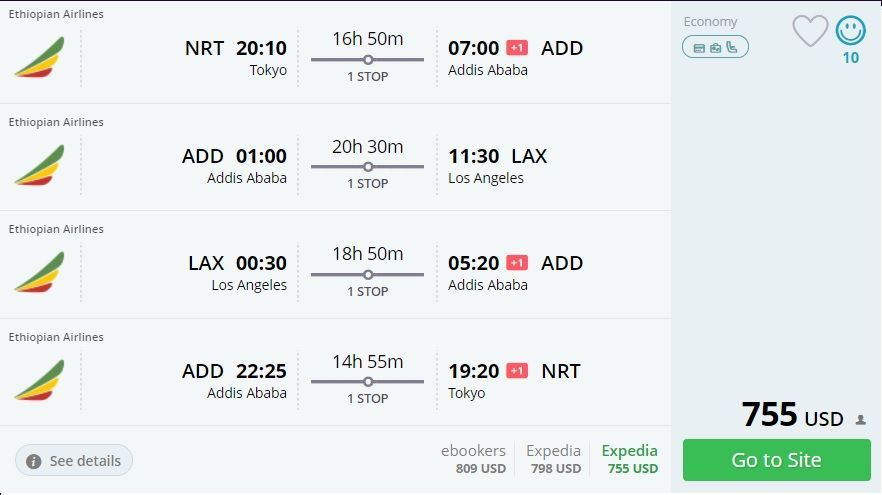Click the stop marker on the 18h 50m flight
Screen dimensions: 882x495
click(368, 275)
